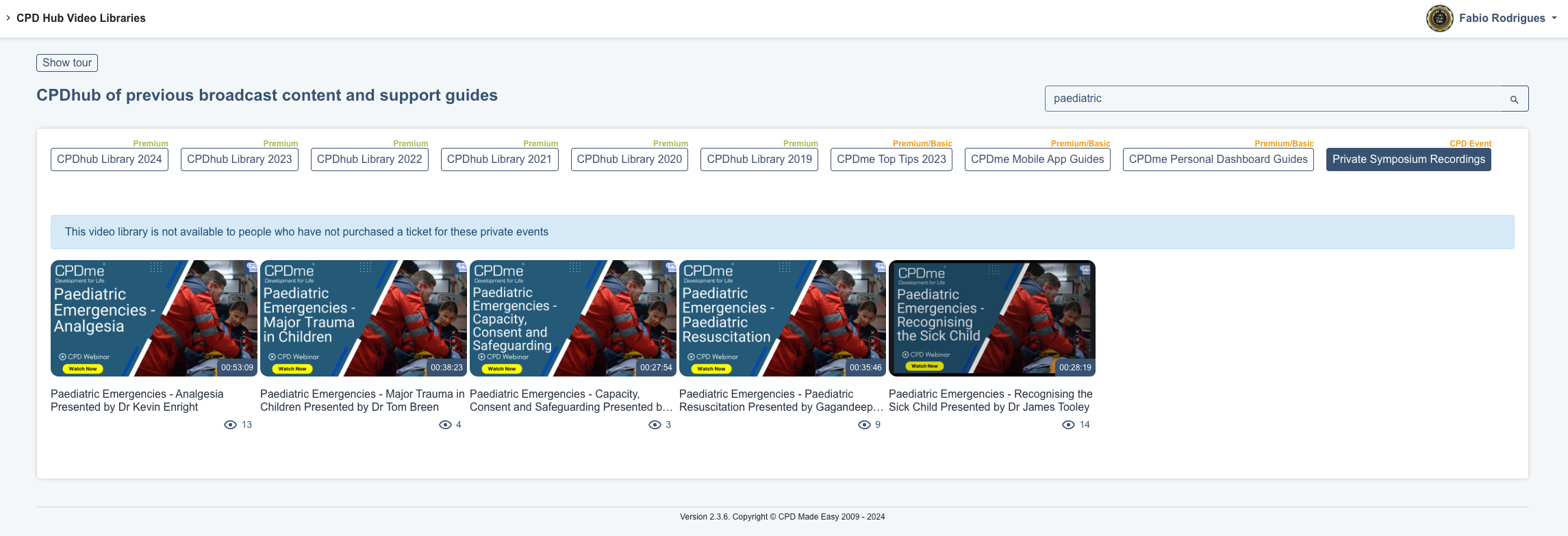
Task: Click the 00:53:09 duration badge
Action: pyautogui.click(x=237, y=368)
